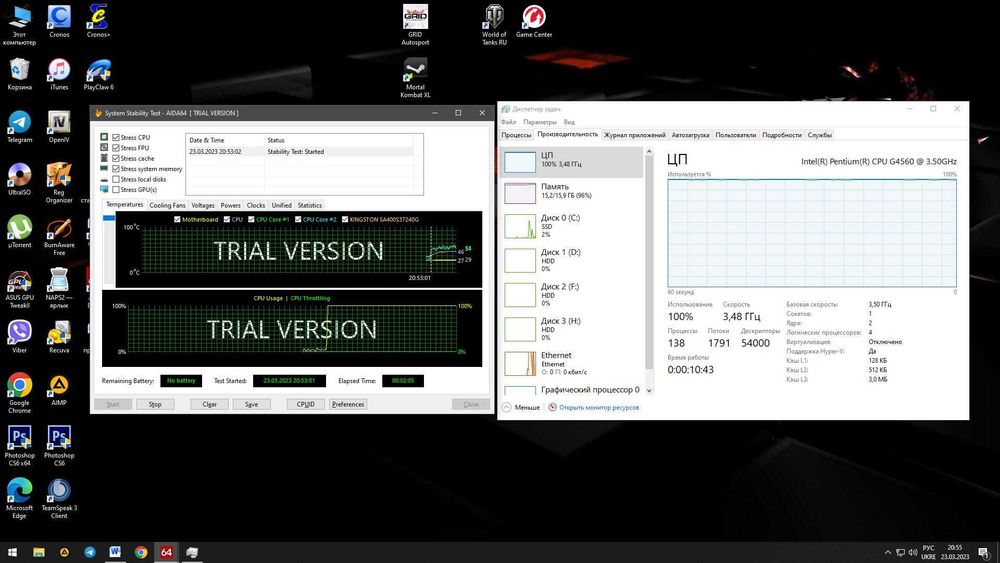This screenshot has width=1000, height=563.
Task: Click Открыть монитор ресурсов link
Action: (x=599, y=407)
